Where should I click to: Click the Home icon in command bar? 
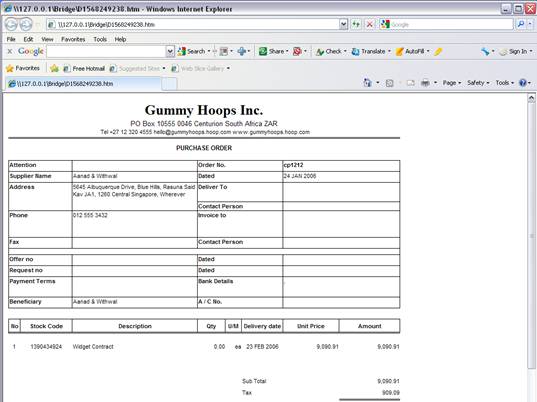coord(367,83)
